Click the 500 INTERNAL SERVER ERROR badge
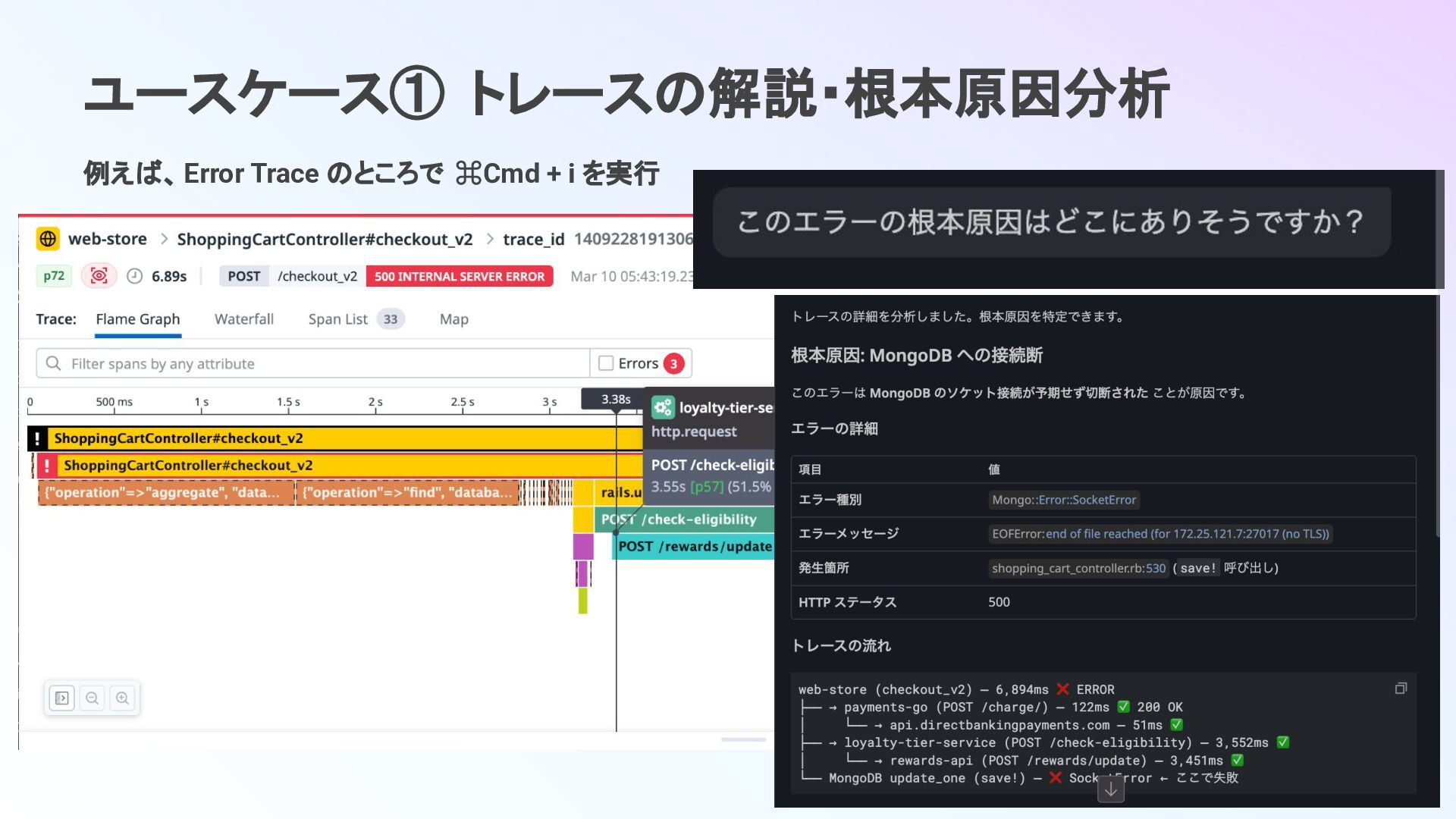 click(x=460, y=276)
